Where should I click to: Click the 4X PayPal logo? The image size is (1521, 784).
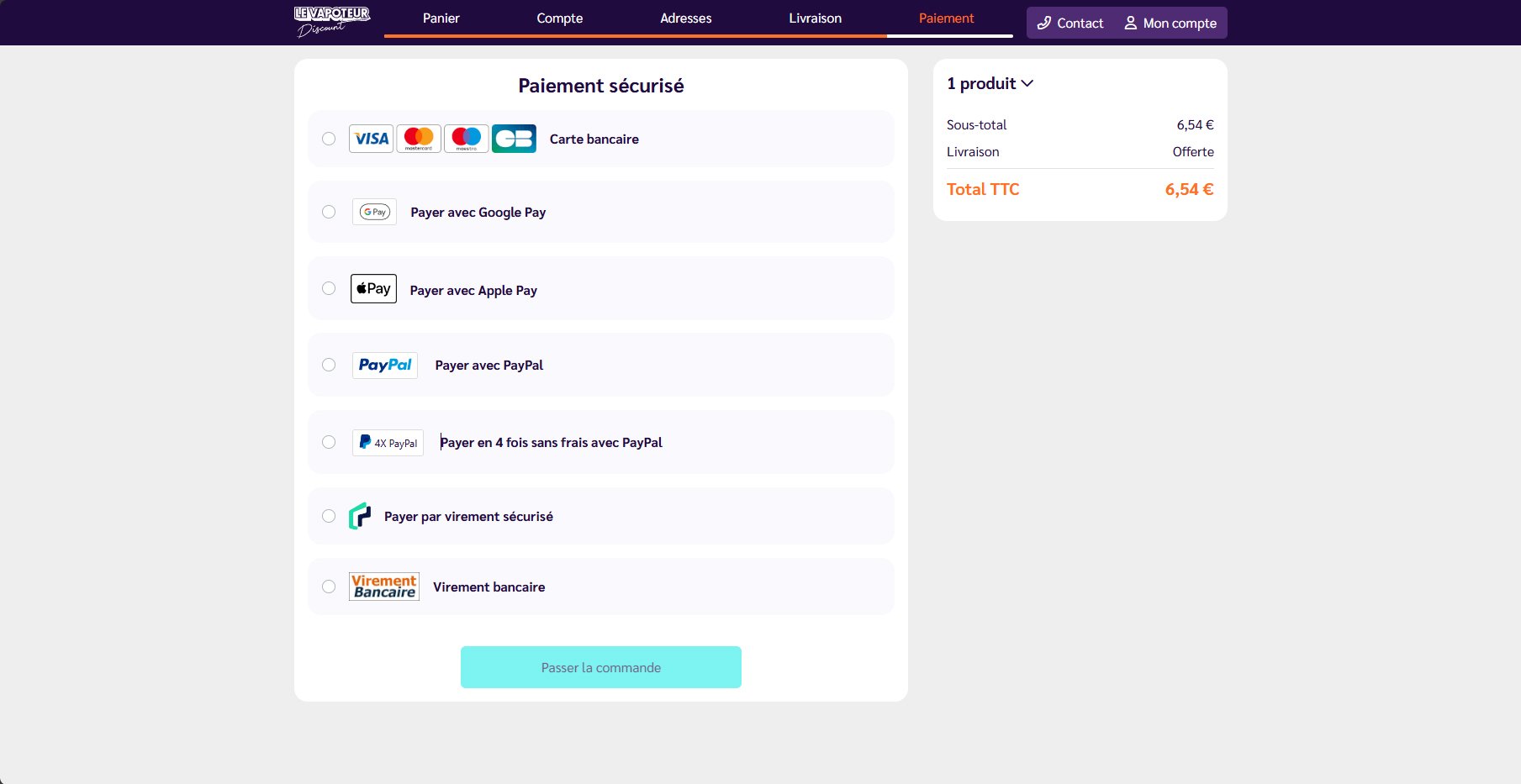point(388,443)
